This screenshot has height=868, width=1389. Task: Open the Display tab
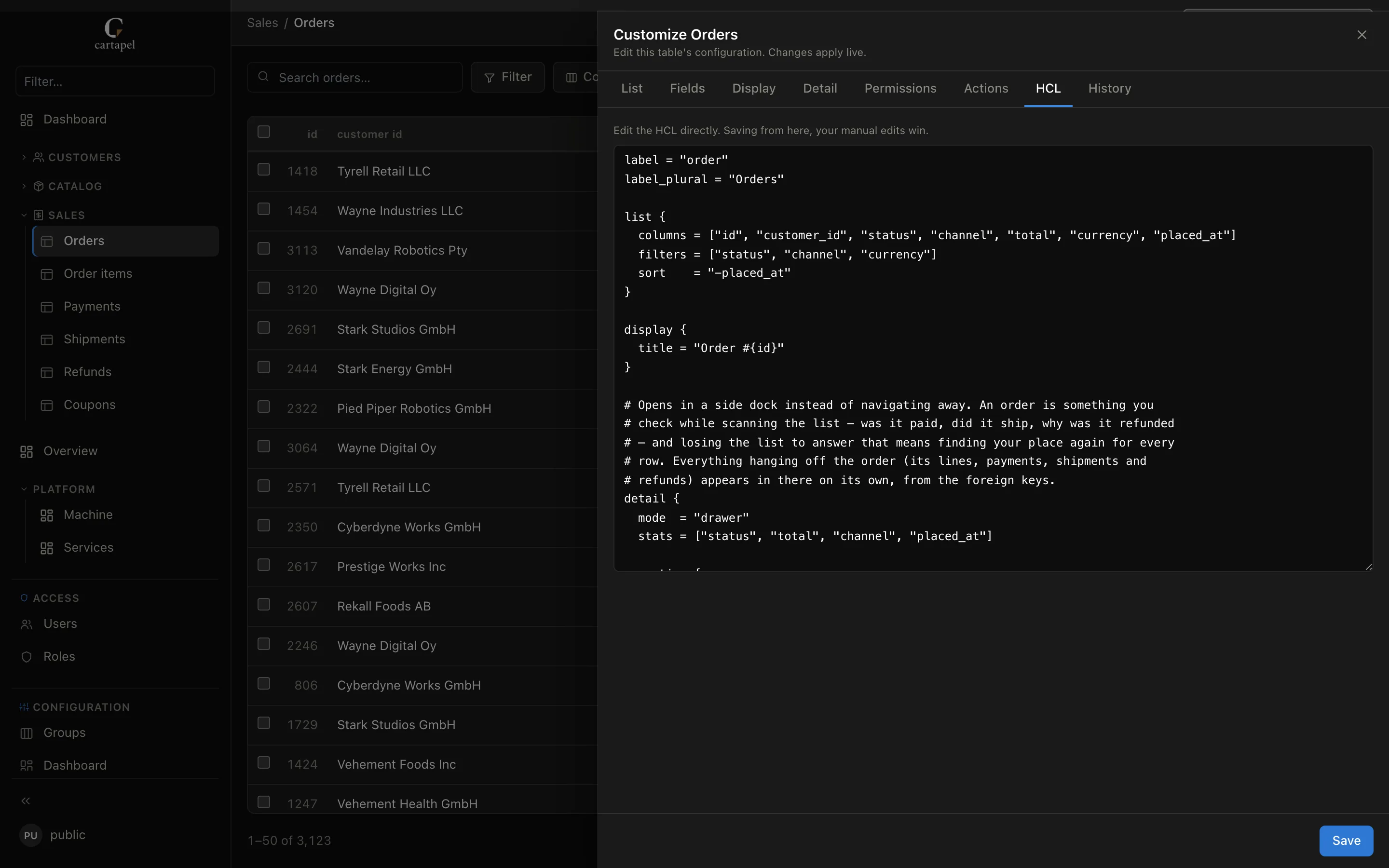[x=754, y=88]
